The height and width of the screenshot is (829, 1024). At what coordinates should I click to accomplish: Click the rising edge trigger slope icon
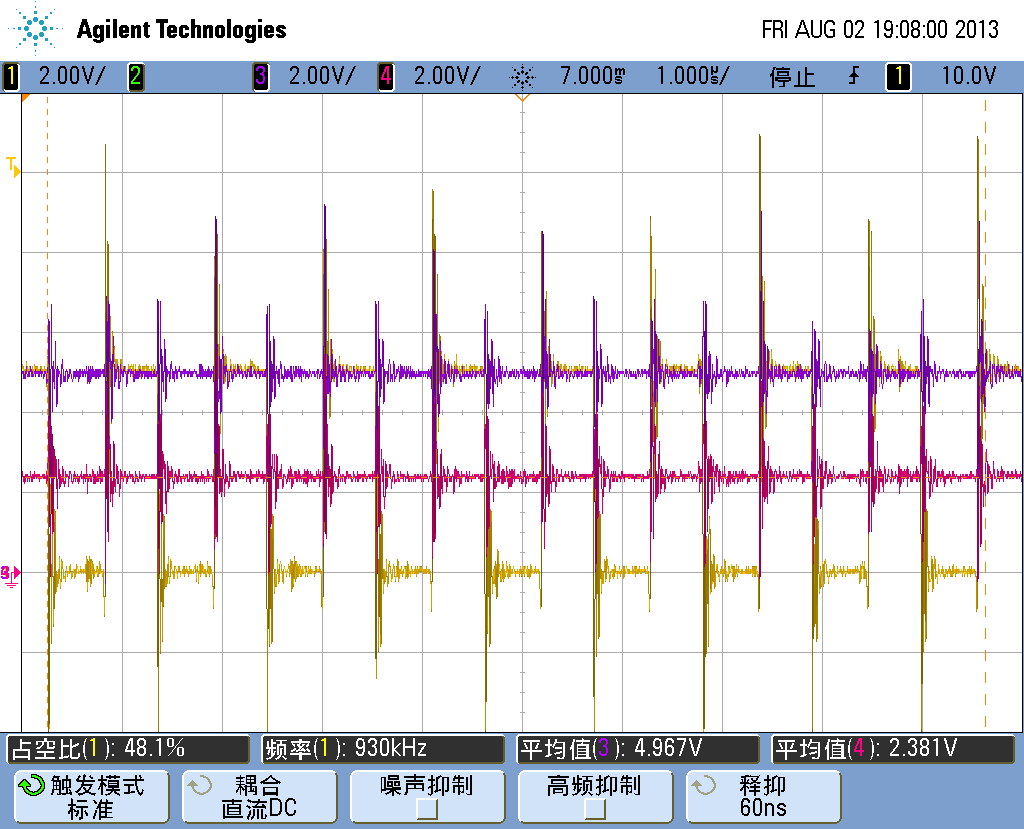tap(854, 76)
